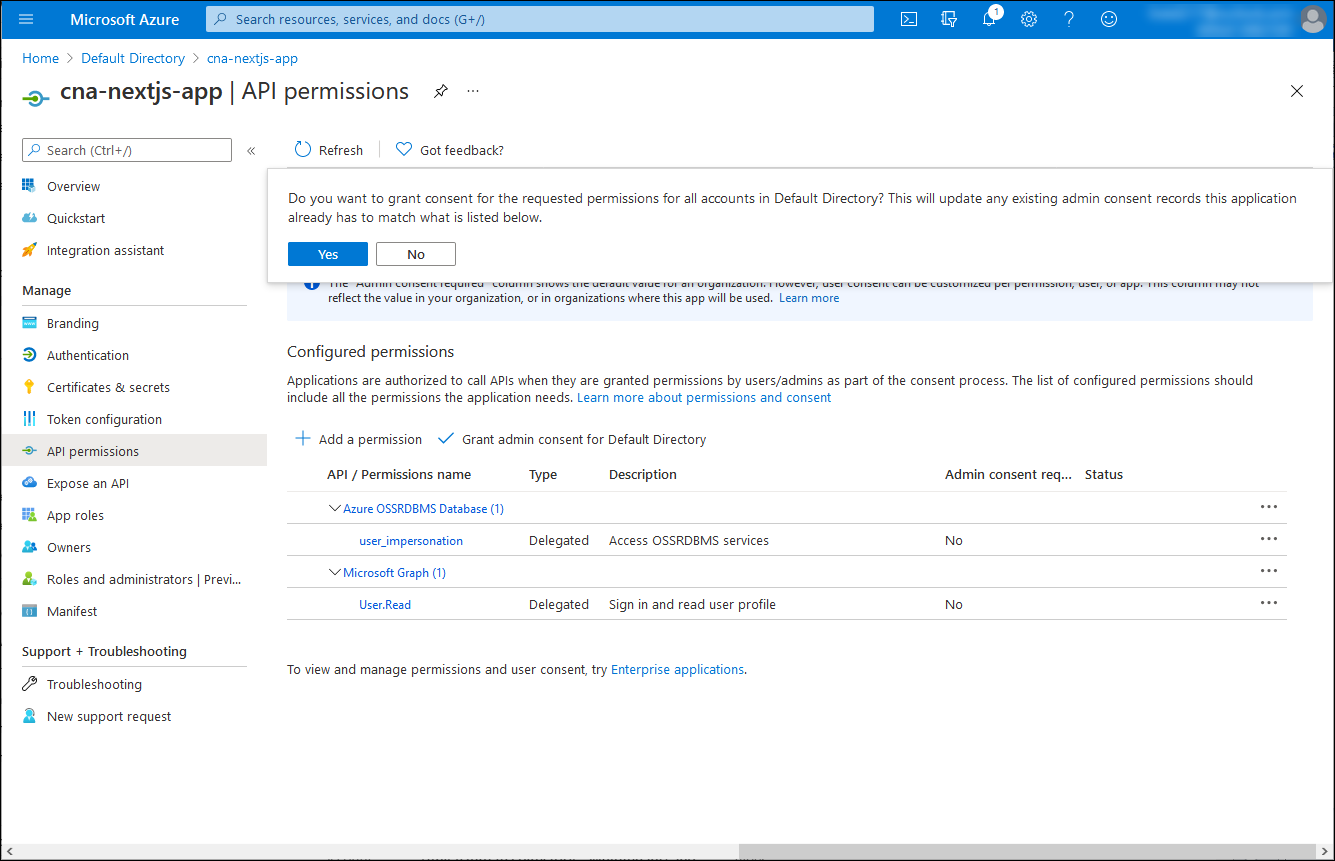Sort by API / Permissions name header
The image size is (1335, 861).
point(399,474)
